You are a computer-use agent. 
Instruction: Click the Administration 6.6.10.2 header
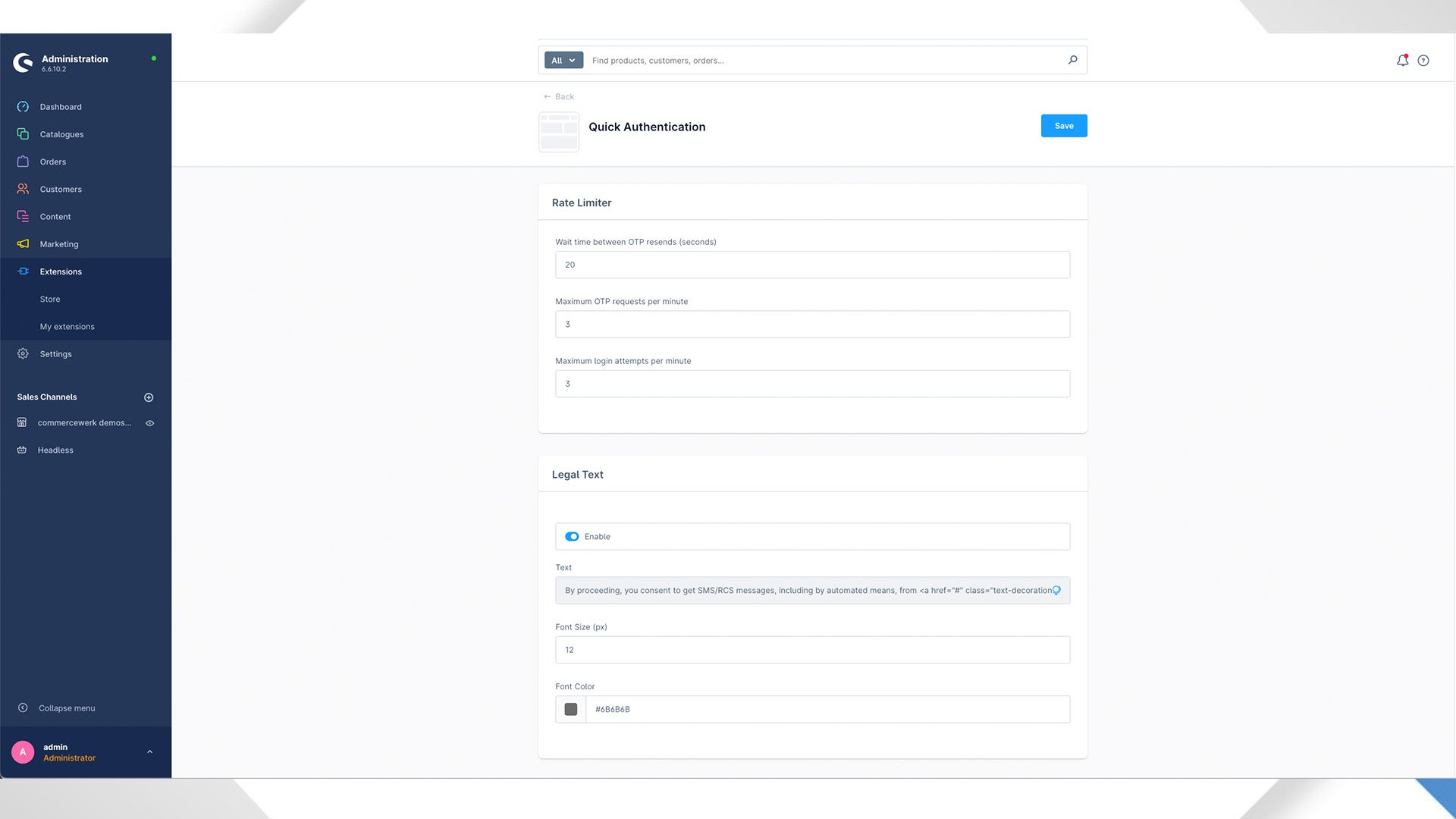click(x=74, y=63)
